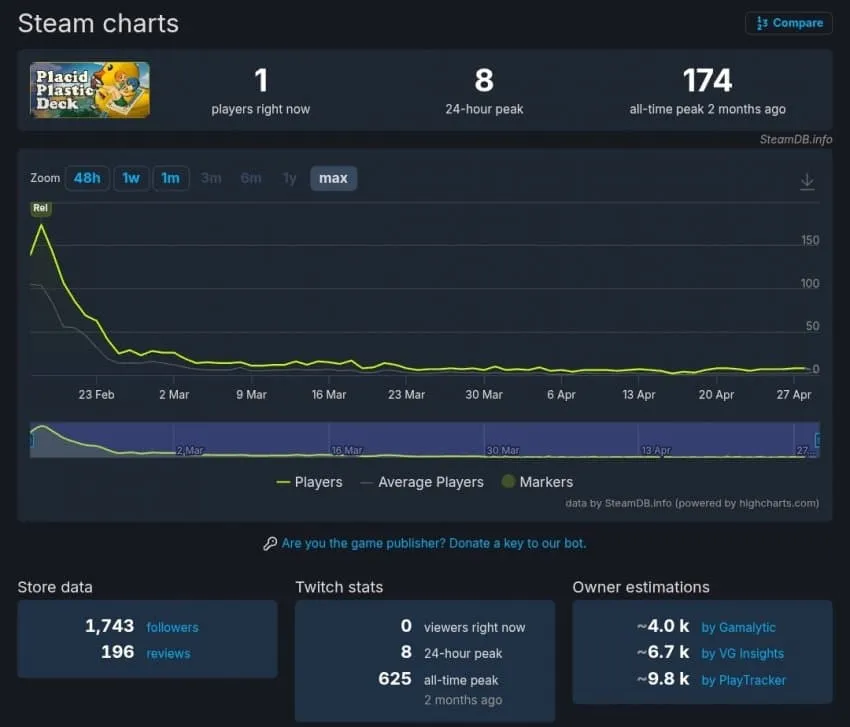850x727 pixels.
Task: Click the Rel release marker on chart
Action: 41,208
